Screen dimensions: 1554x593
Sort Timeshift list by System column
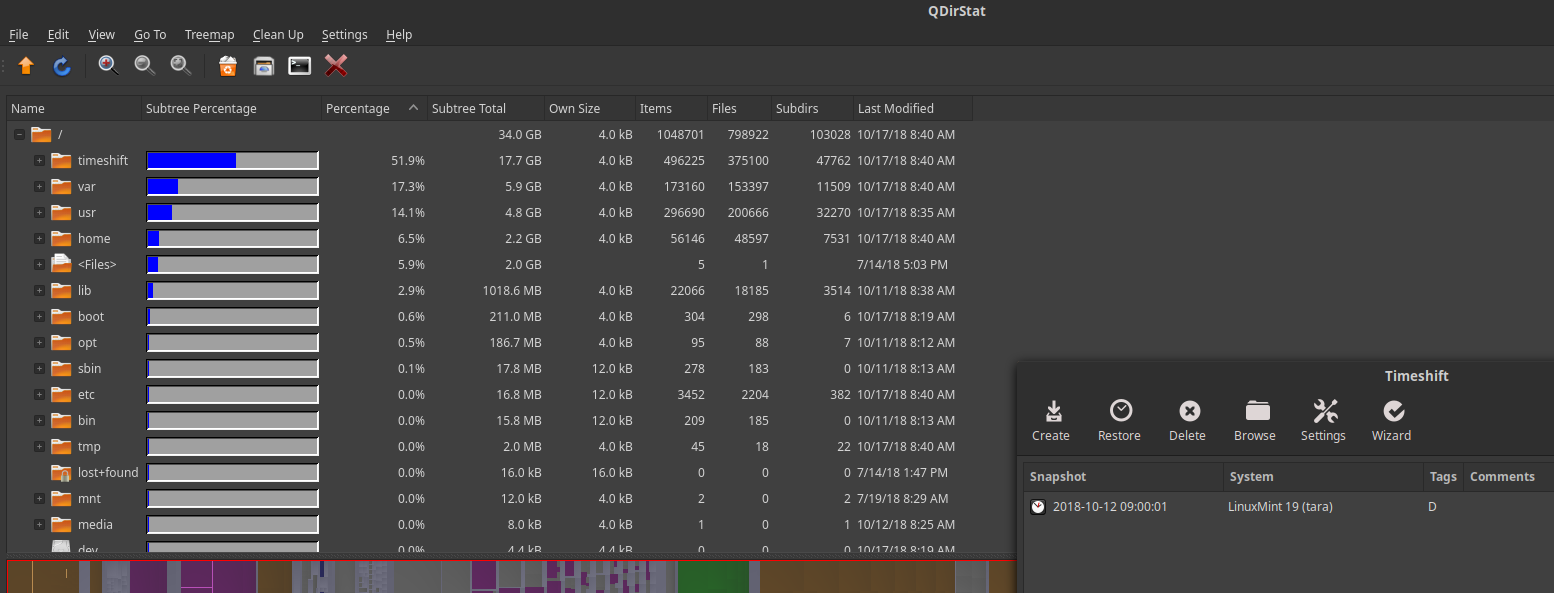click(1323, 477)
